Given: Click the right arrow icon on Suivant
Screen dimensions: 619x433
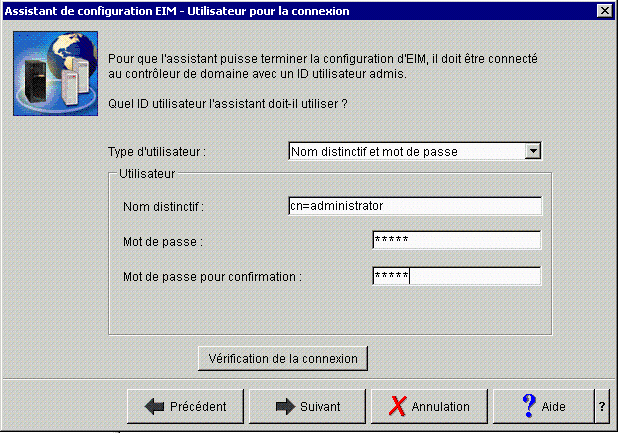Looking at the screenshot, I should point(285,406).
